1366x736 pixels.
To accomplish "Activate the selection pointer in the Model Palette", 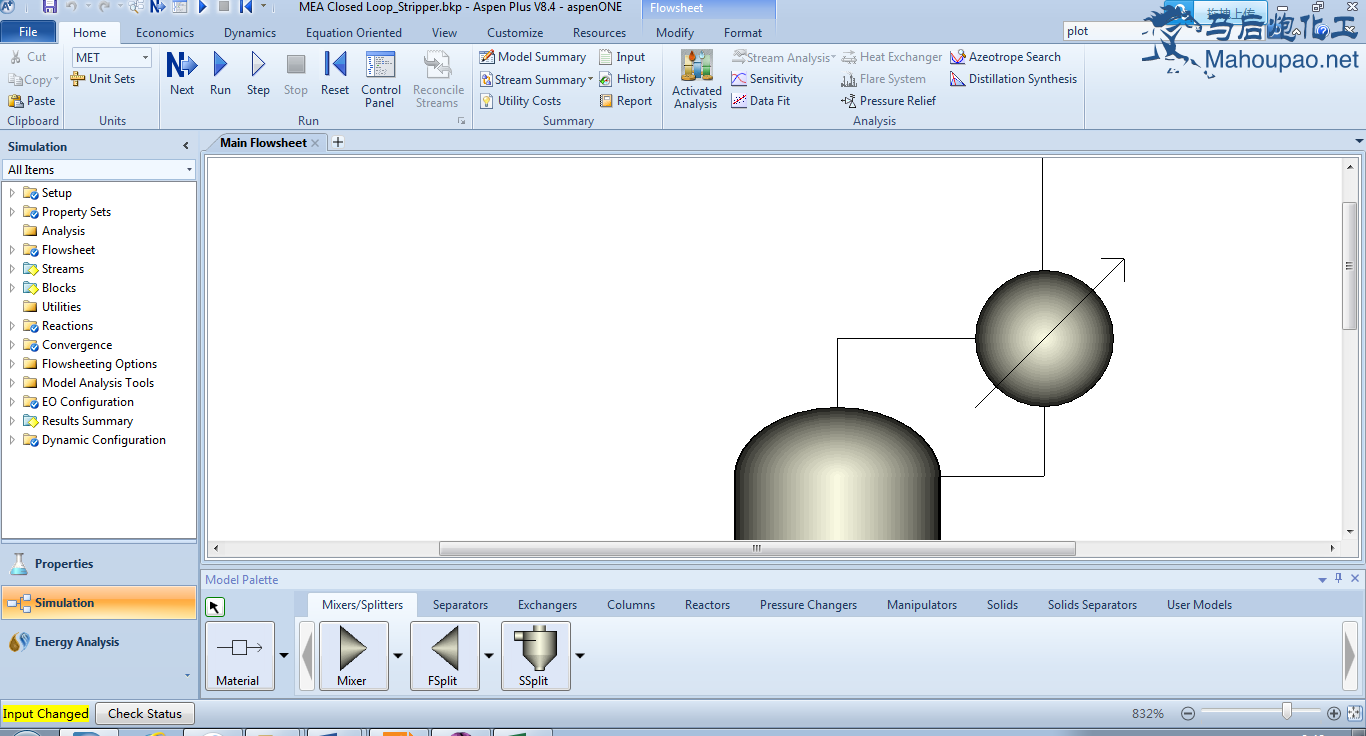I will pyautogui.click(x=215, y=607).
